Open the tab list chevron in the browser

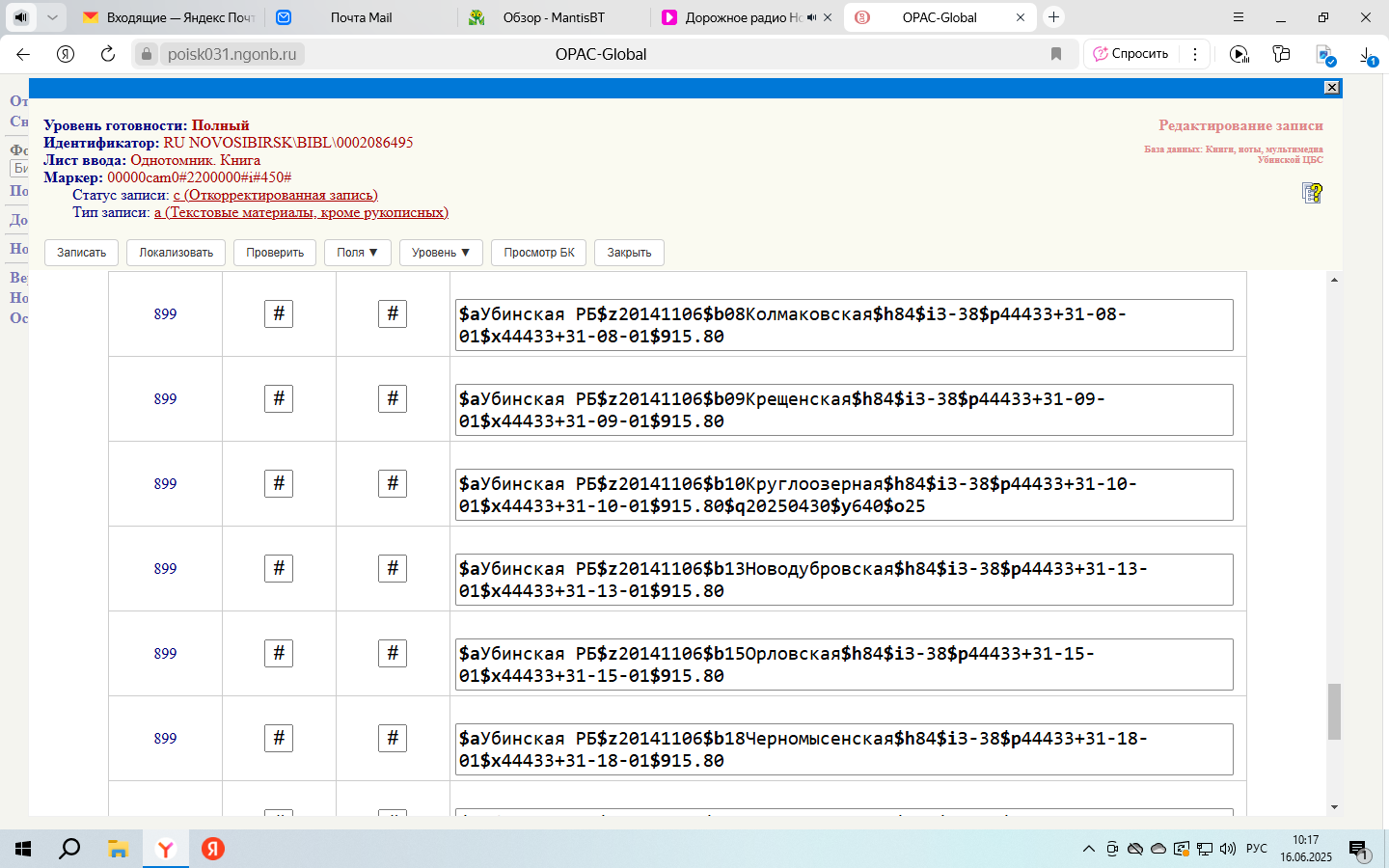52,17
